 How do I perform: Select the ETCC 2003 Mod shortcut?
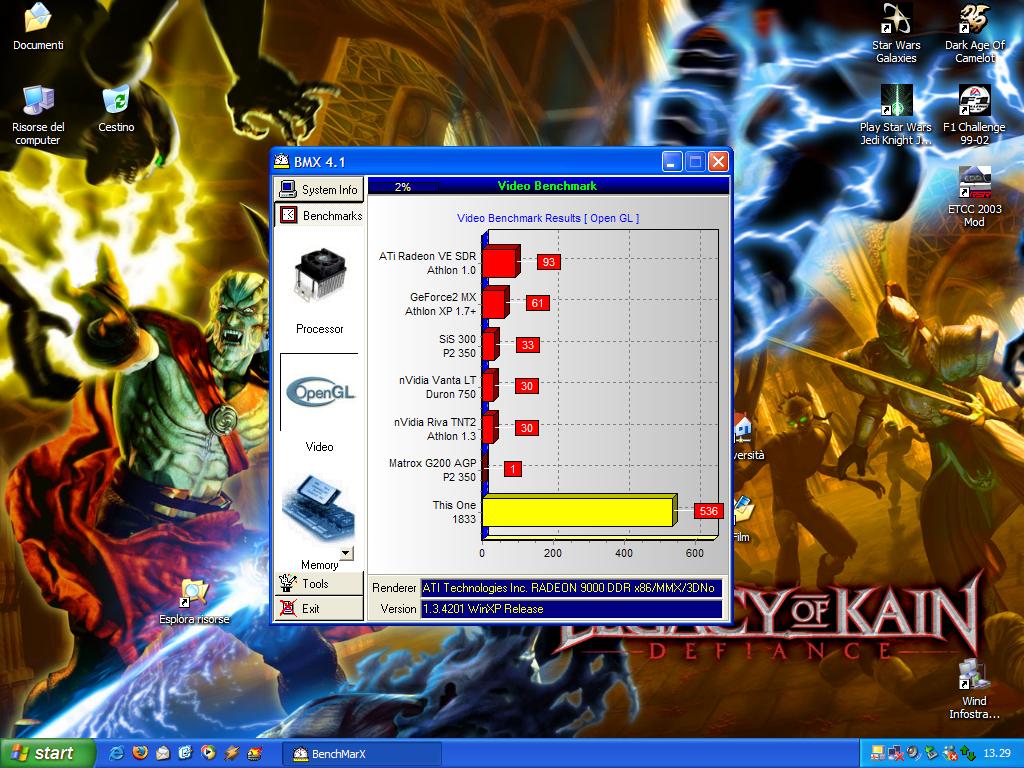coord(974,197)
